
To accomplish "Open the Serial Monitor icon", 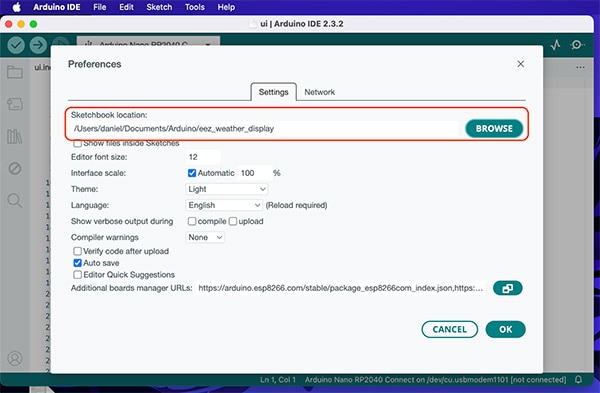I will tap(577, 45).
